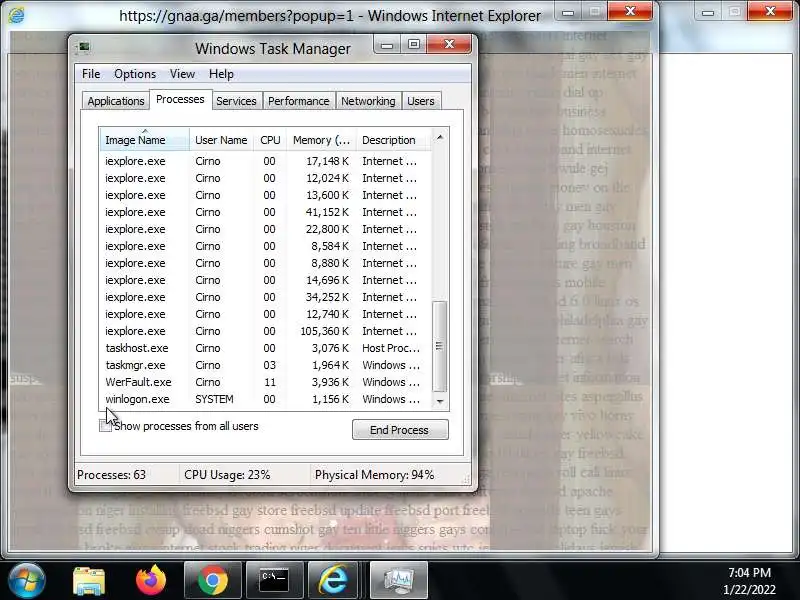Close the front Internet Explorer popup window
Image resolution: width=800 pixels, height=600 pixels.
pyautogui.click(x=631, y=11)
